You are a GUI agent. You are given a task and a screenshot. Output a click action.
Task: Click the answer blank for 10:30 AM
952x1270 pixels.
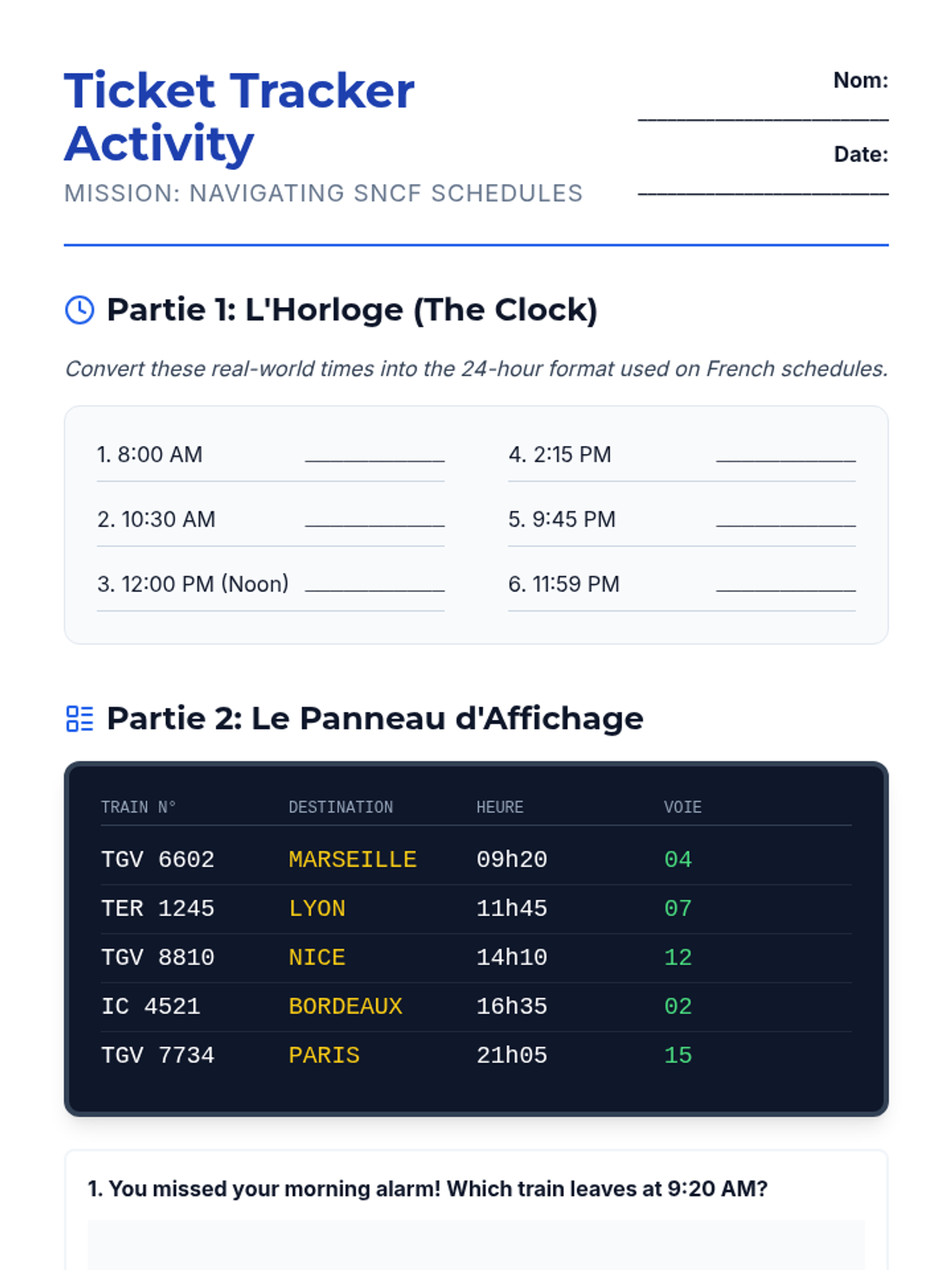374,523
